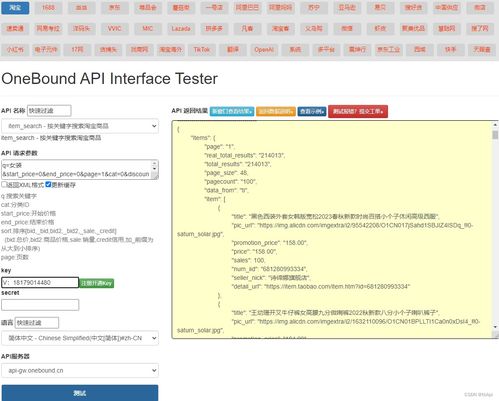Open the TikTok platform tab
The width and height of the screenshot is (499, 401).
tap(202, 50)
